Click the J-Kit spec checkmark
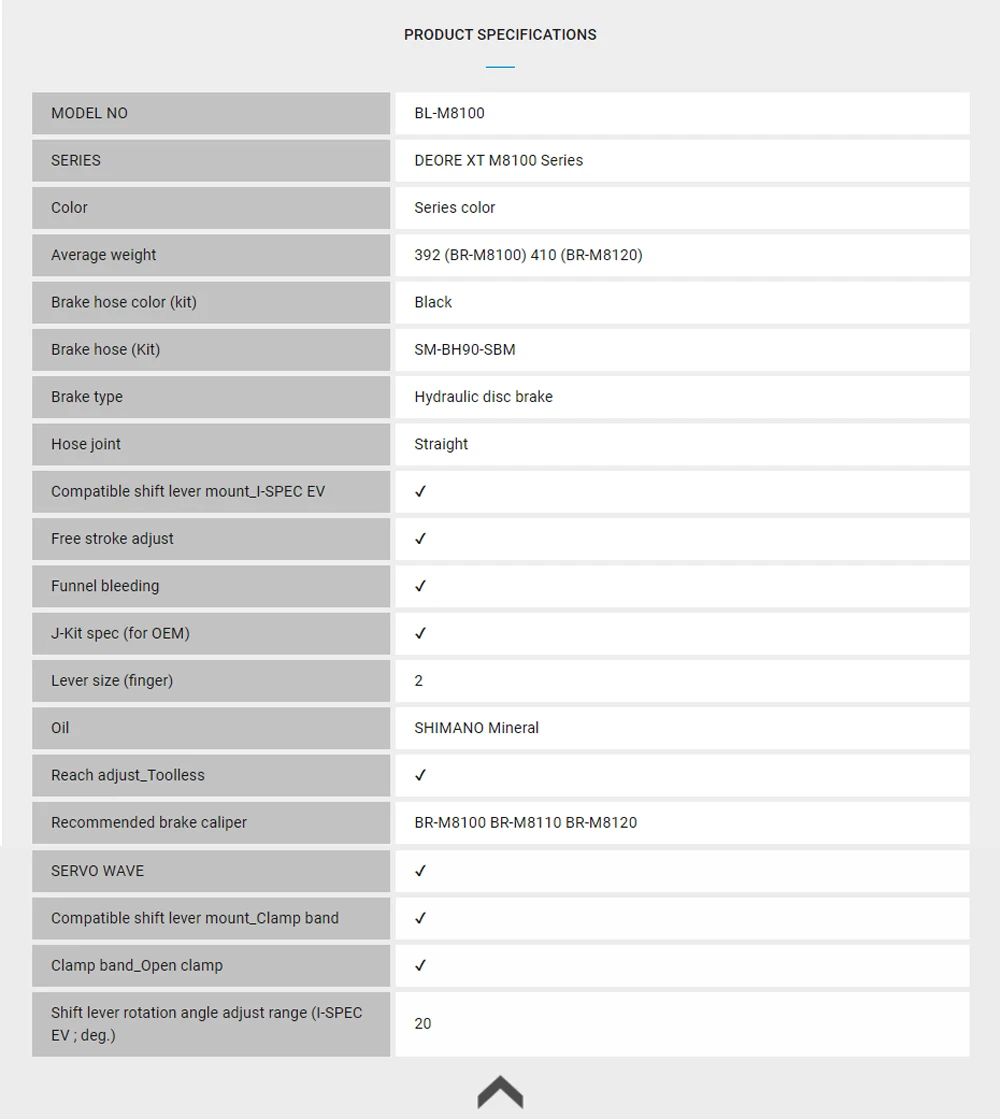The width and height of the screenshot is (1000, 1119). pyautogui.click(x=420, y=633)
